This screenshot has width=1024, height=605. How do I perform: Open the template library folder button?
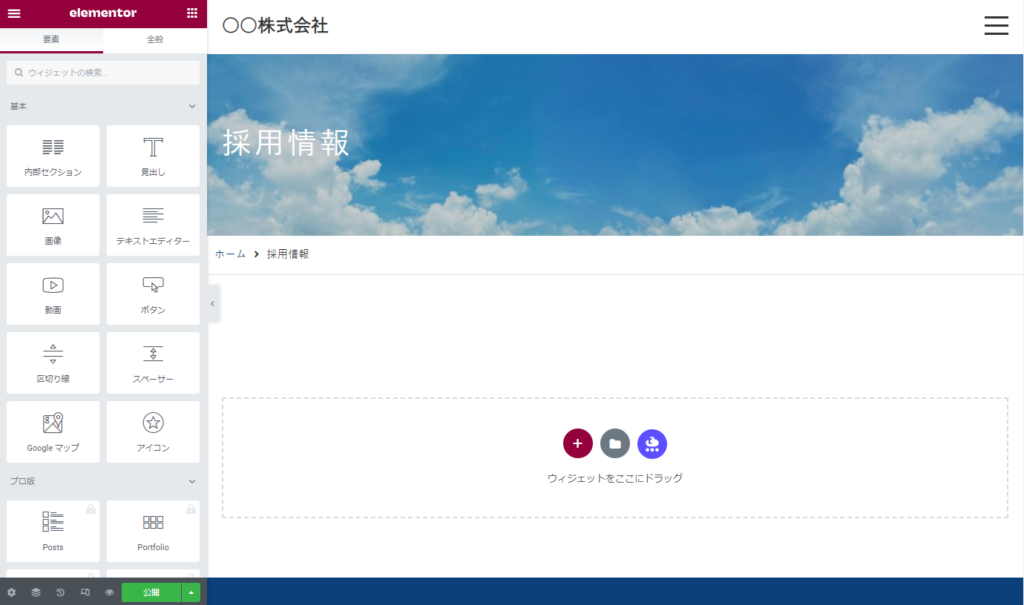click(615, 444)
